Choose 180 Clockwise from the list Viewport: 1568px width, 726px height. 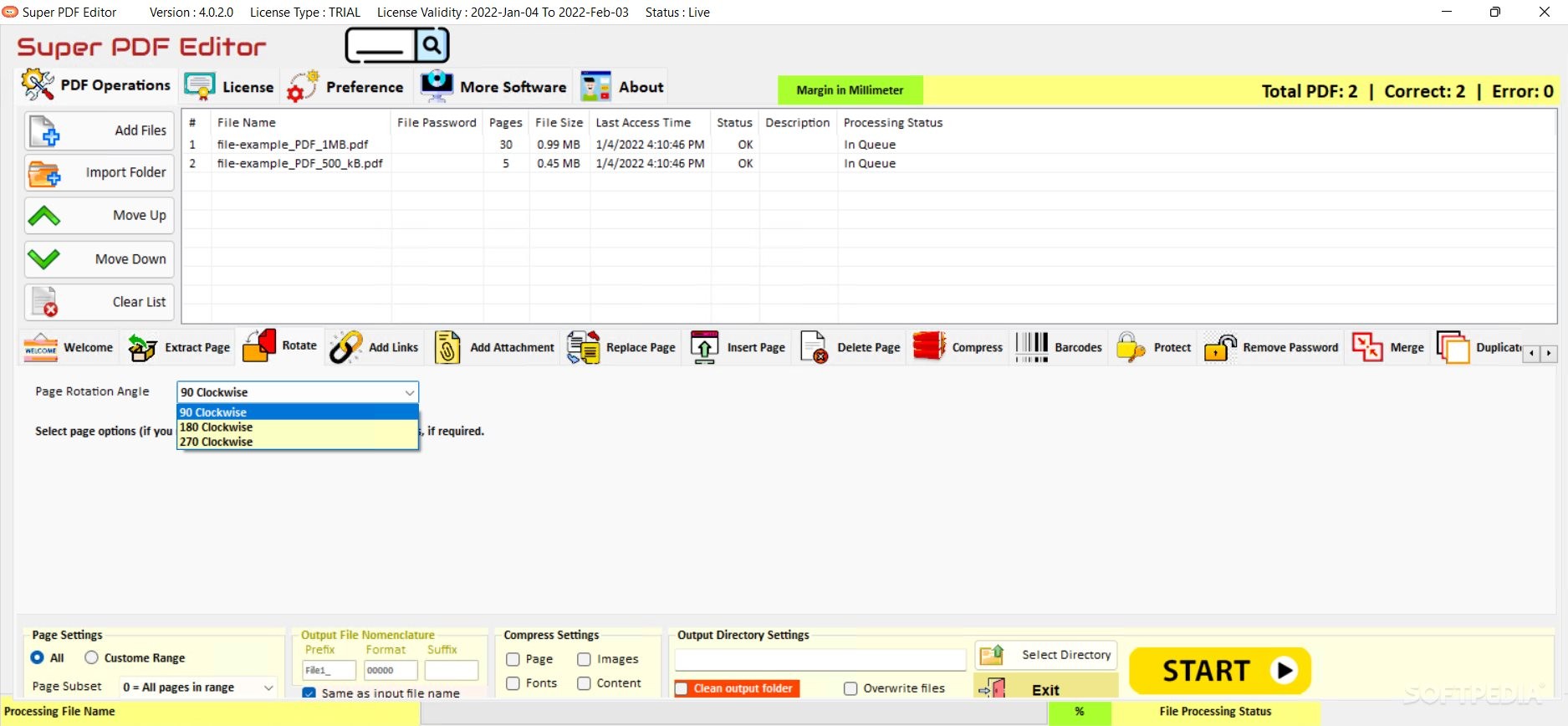pyautogui.click(x=298, y=427)
